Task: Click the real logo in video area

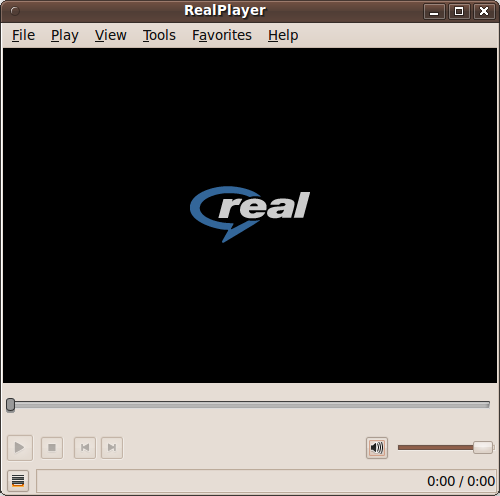Action: point(250,214)
